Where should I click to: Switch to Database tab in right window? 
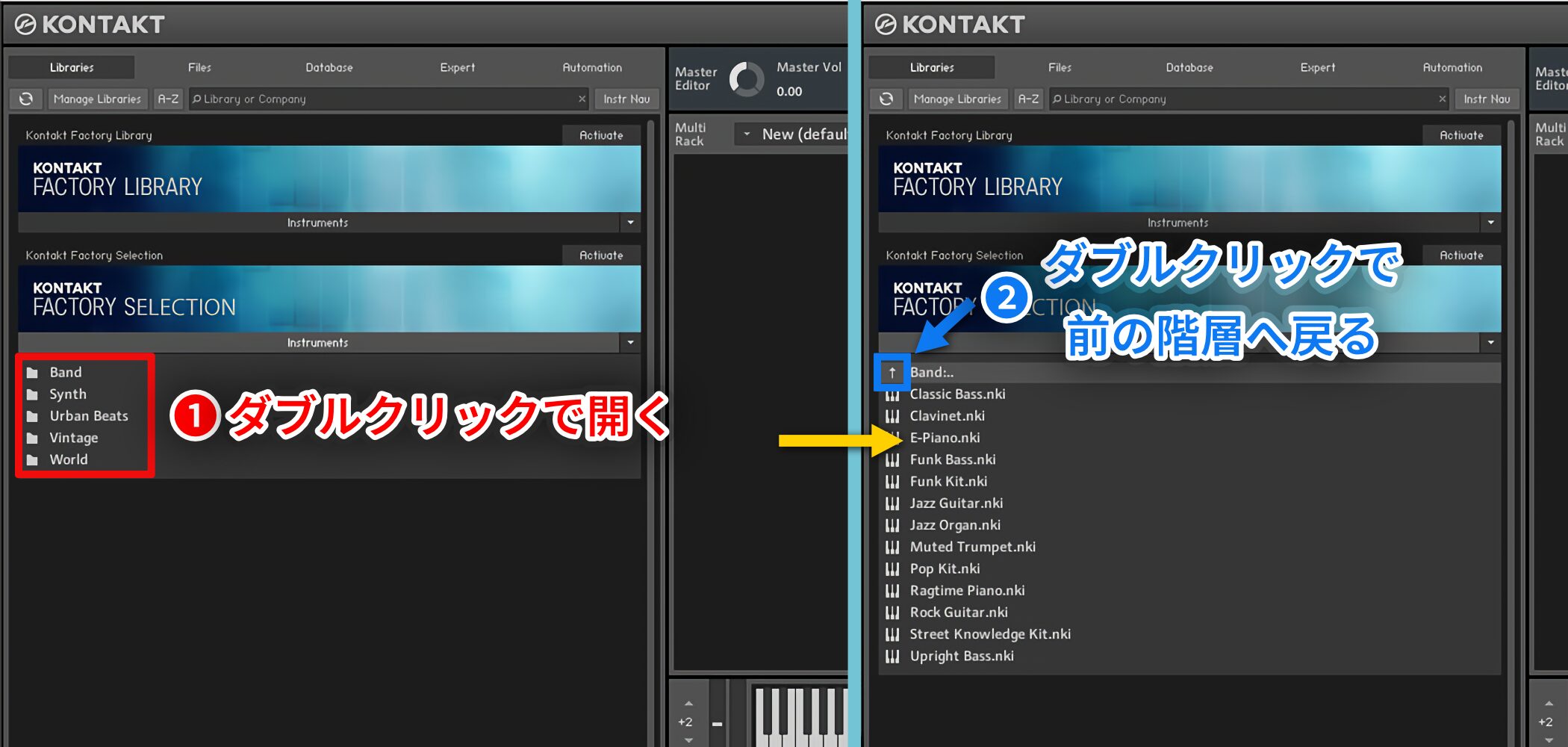1189,67
